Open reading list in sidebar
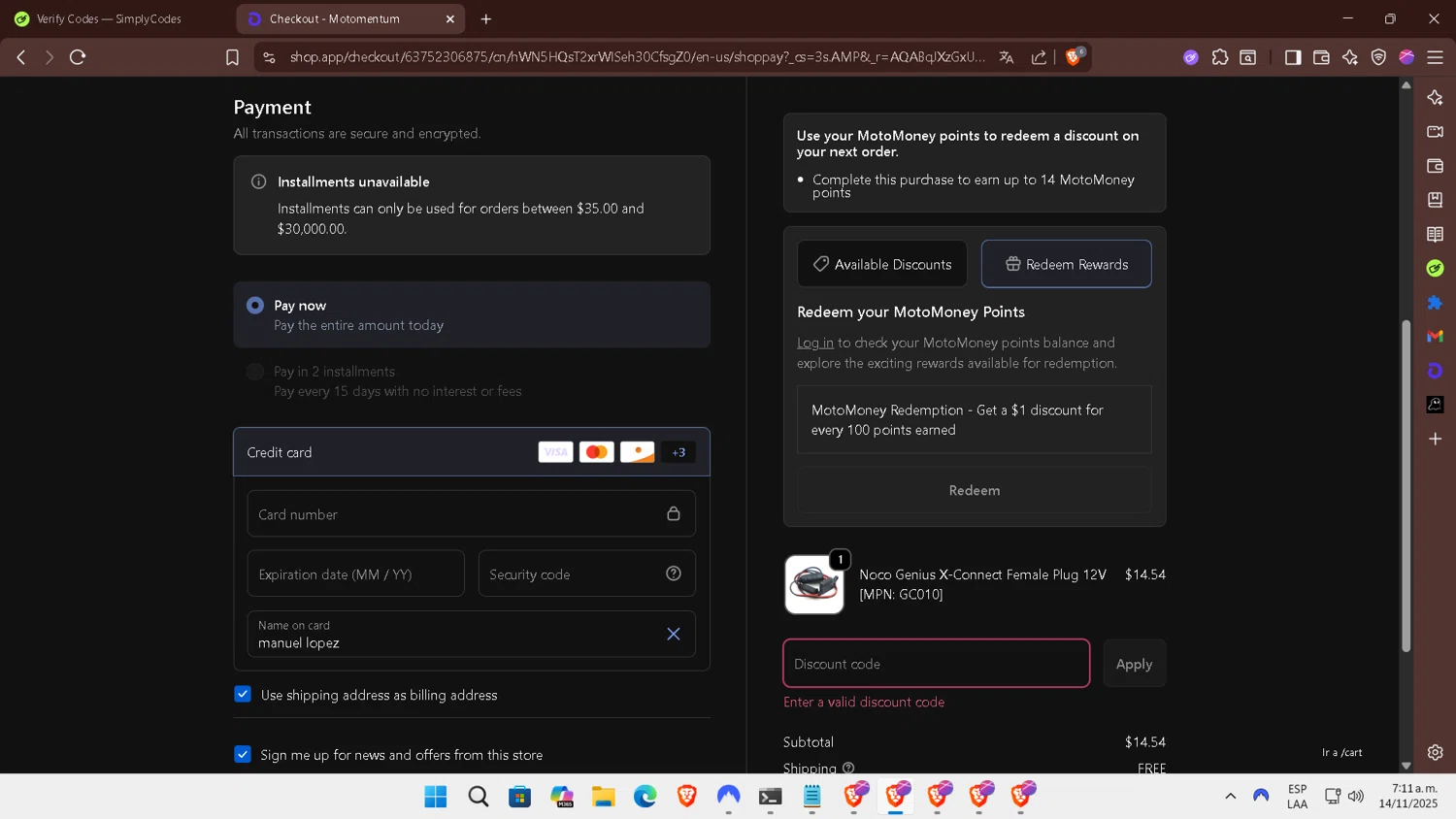 (x=1436, y=234)
